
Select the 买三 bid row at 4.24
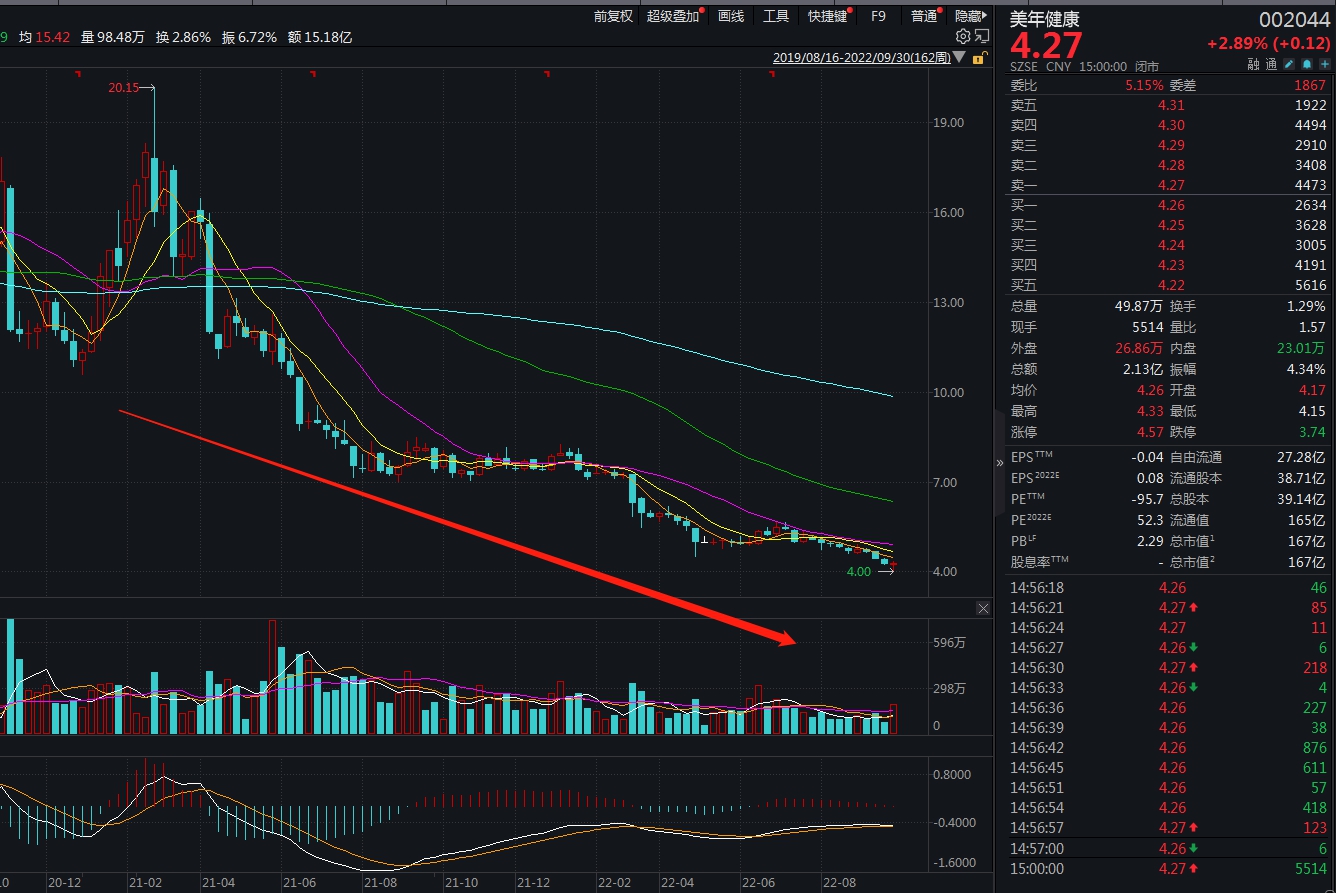(x=1168, y=245)
